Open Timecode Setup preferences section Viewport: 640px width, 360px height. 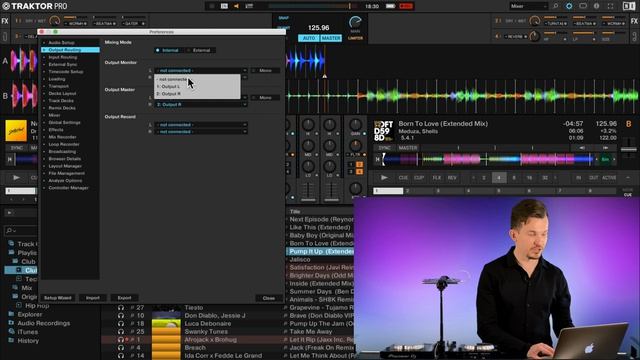click(66, 71)
